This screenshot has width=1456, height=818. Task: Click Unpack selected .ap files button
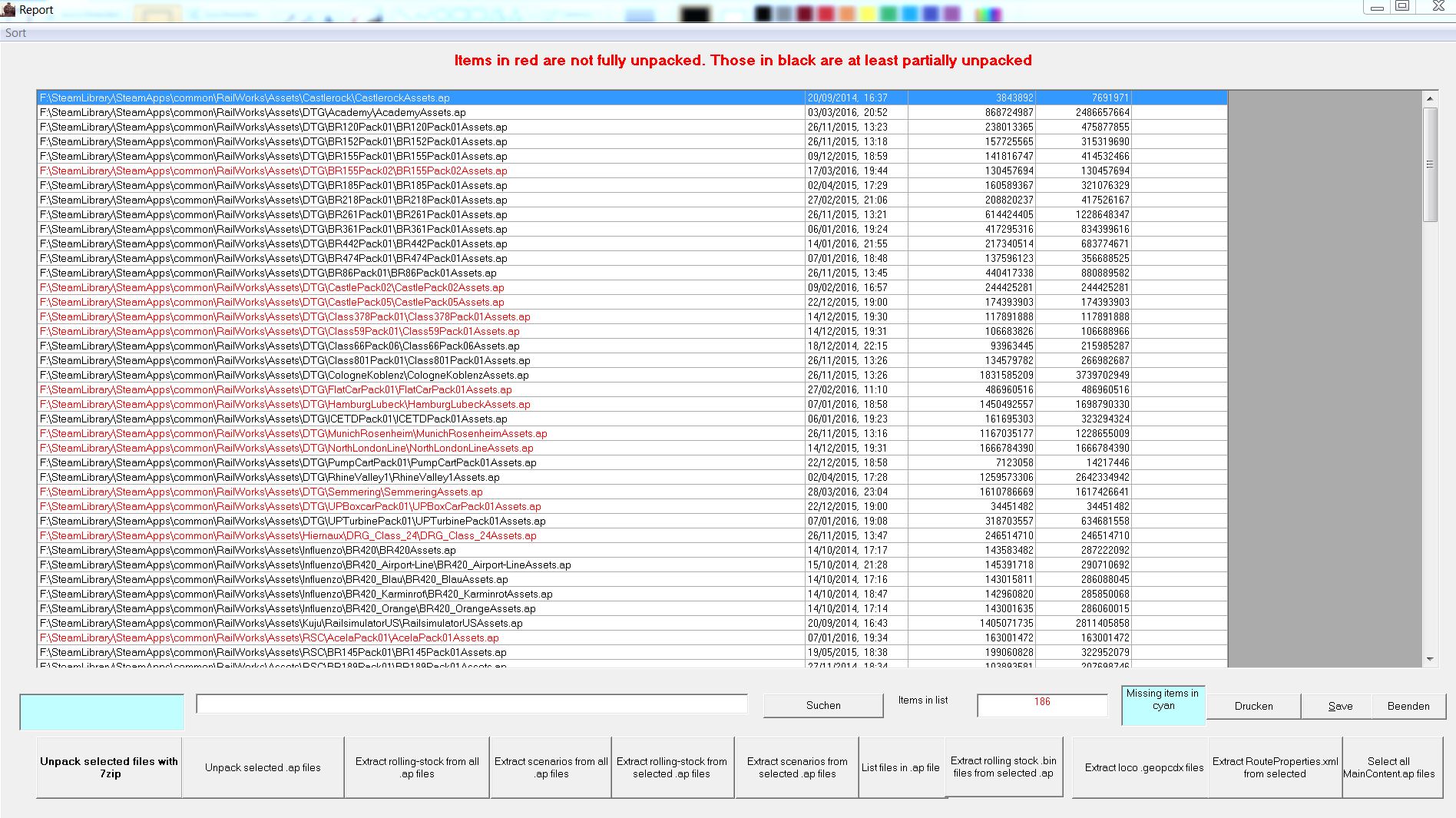pyautogui.click(x=263, y=767)
